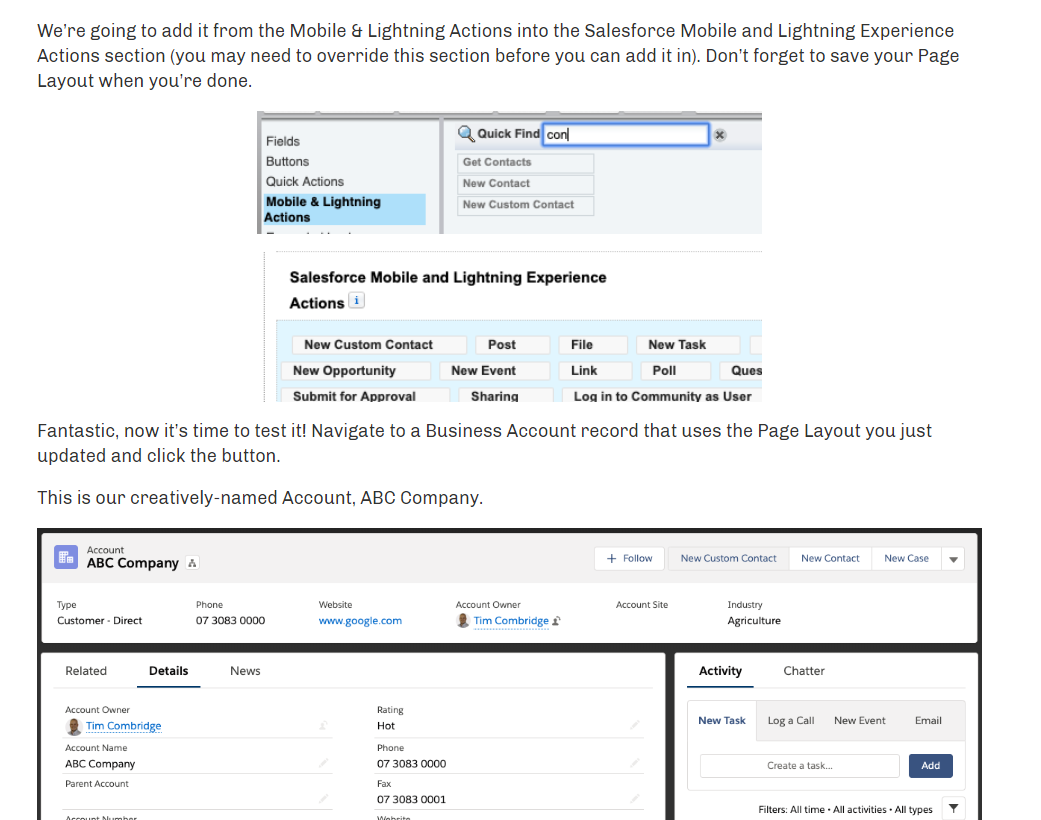
Task: Click the Quick Find input field
Action: 625,134
